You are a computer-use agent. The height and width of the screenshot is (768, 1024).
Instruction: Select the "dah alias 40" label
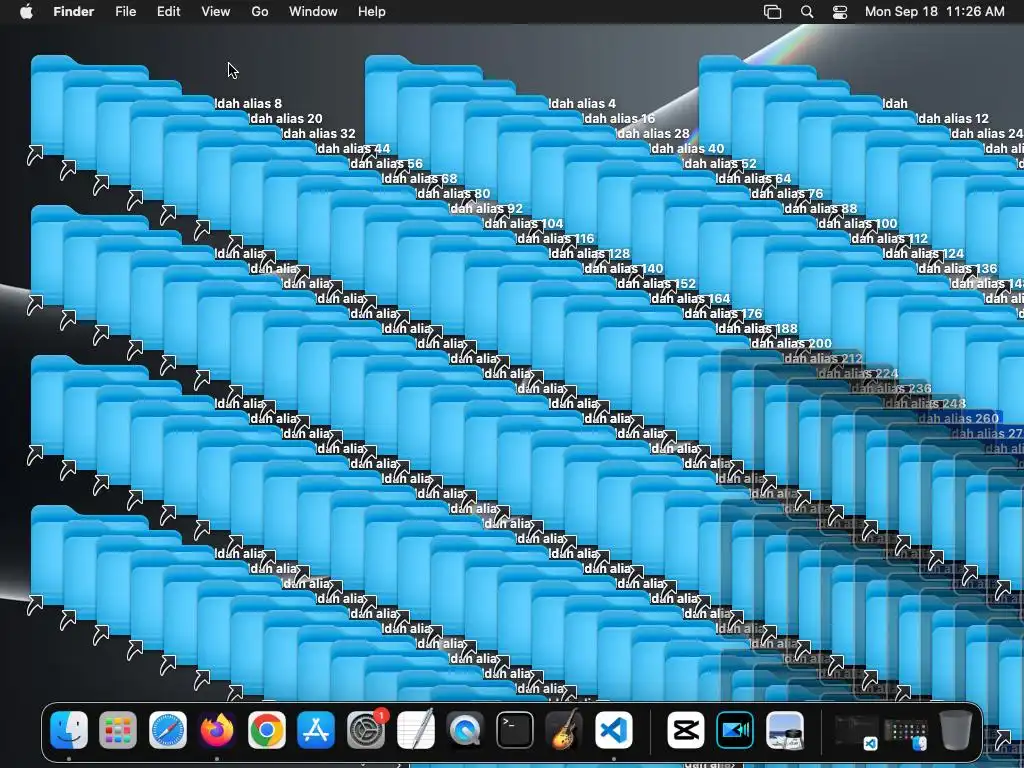pos(688,148)
